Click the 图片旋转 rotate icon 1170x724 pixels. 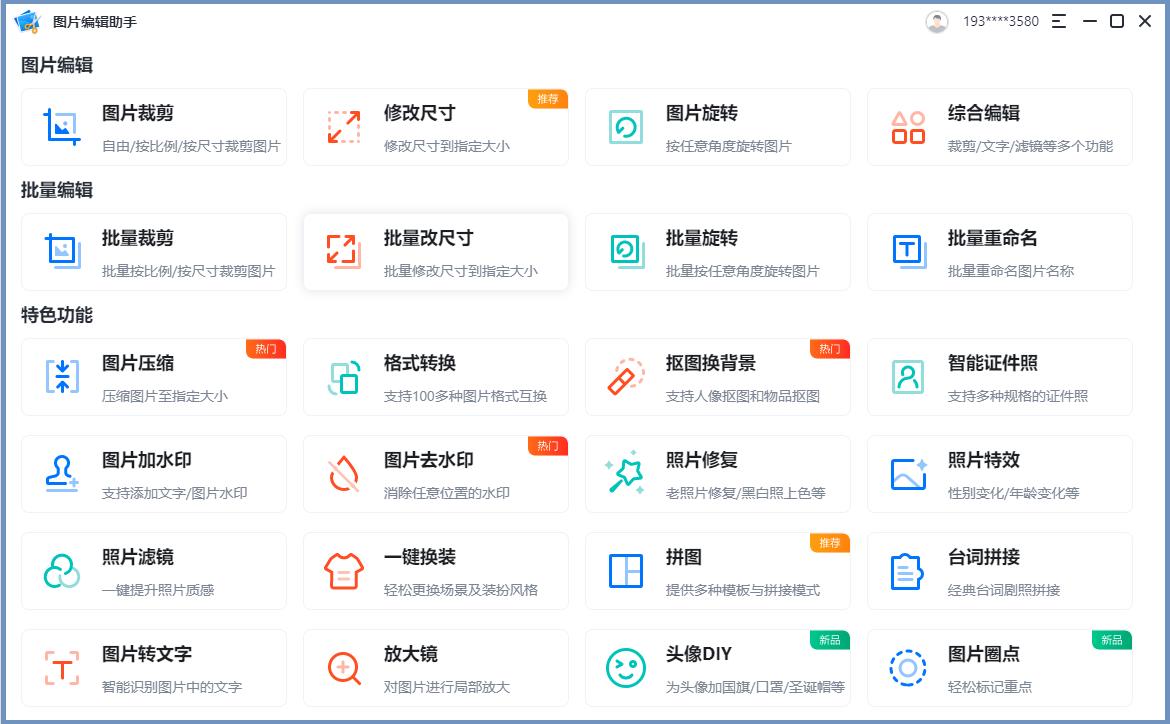click(624, 126)
